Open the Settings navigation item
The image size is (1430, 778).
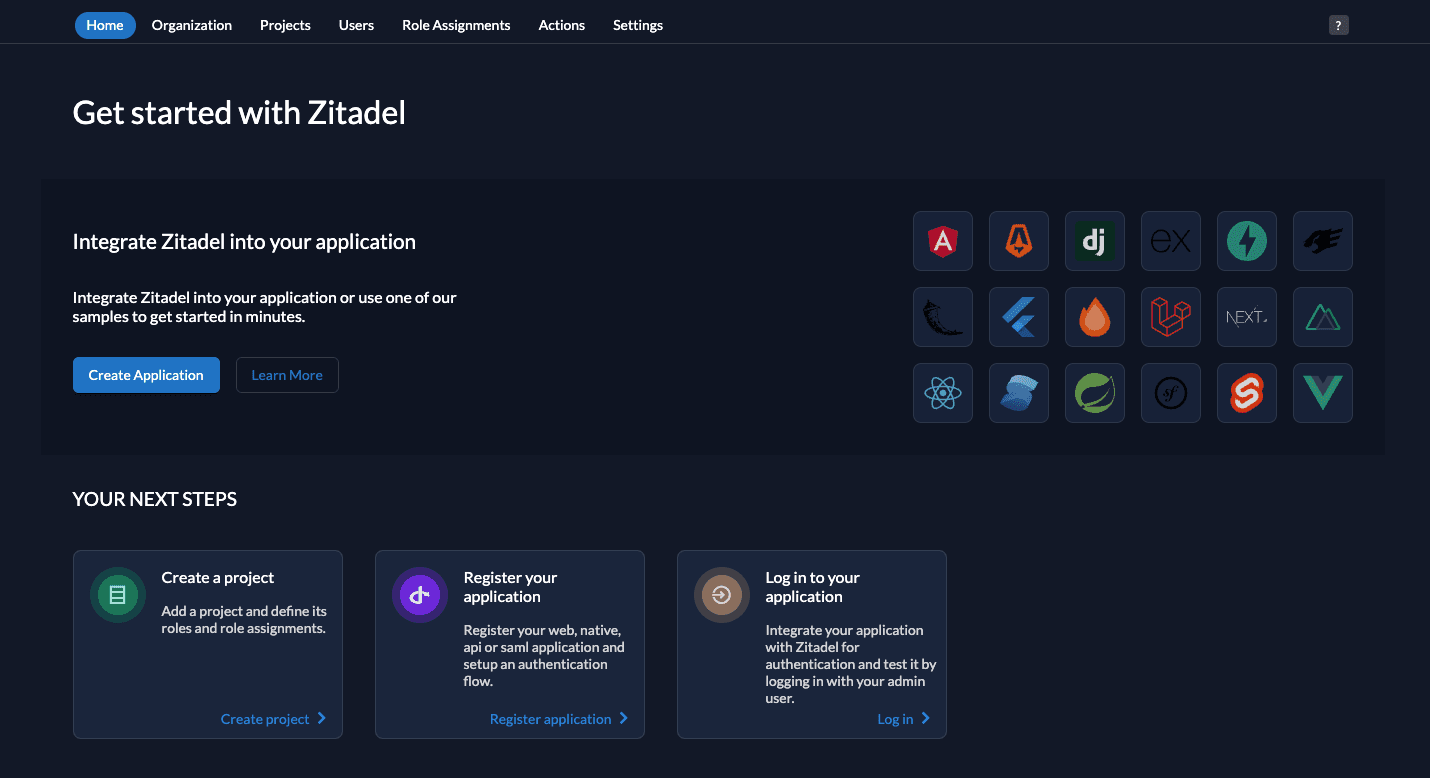(638, 25)
